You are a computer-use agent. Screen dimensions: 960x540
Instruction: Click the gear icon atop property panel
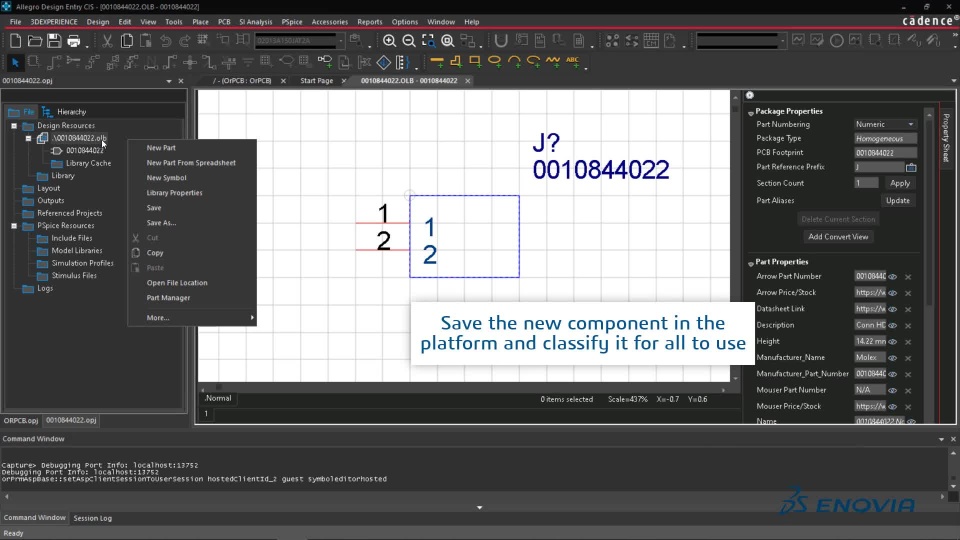pyautogui.click(x=750, y=96)
